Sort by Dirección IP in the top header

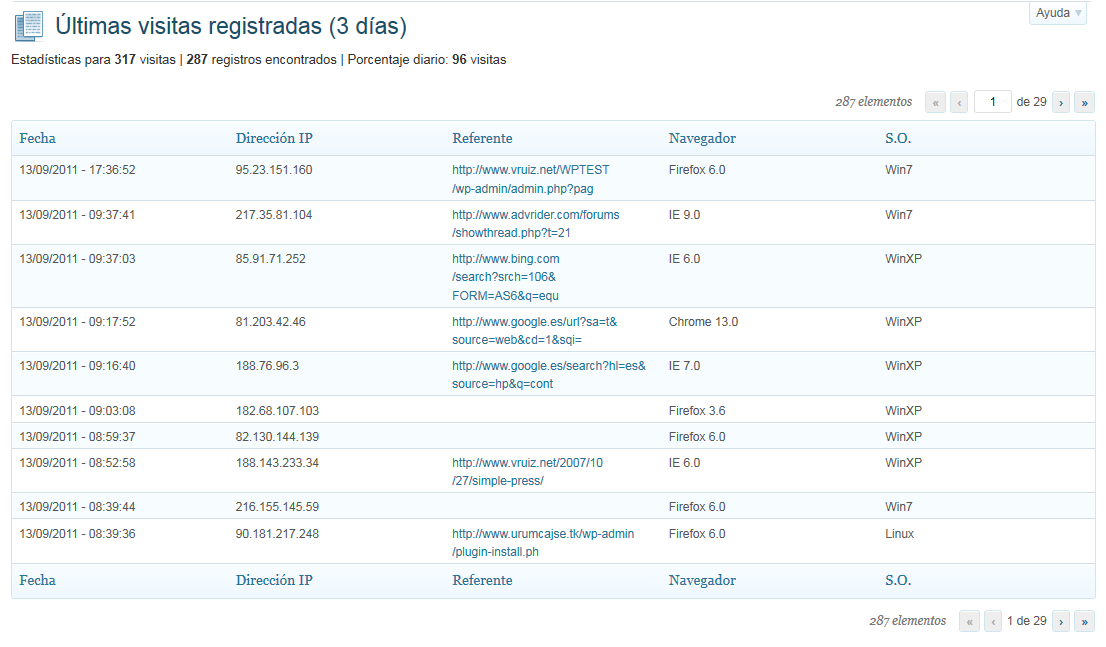[x=274, y=138]
